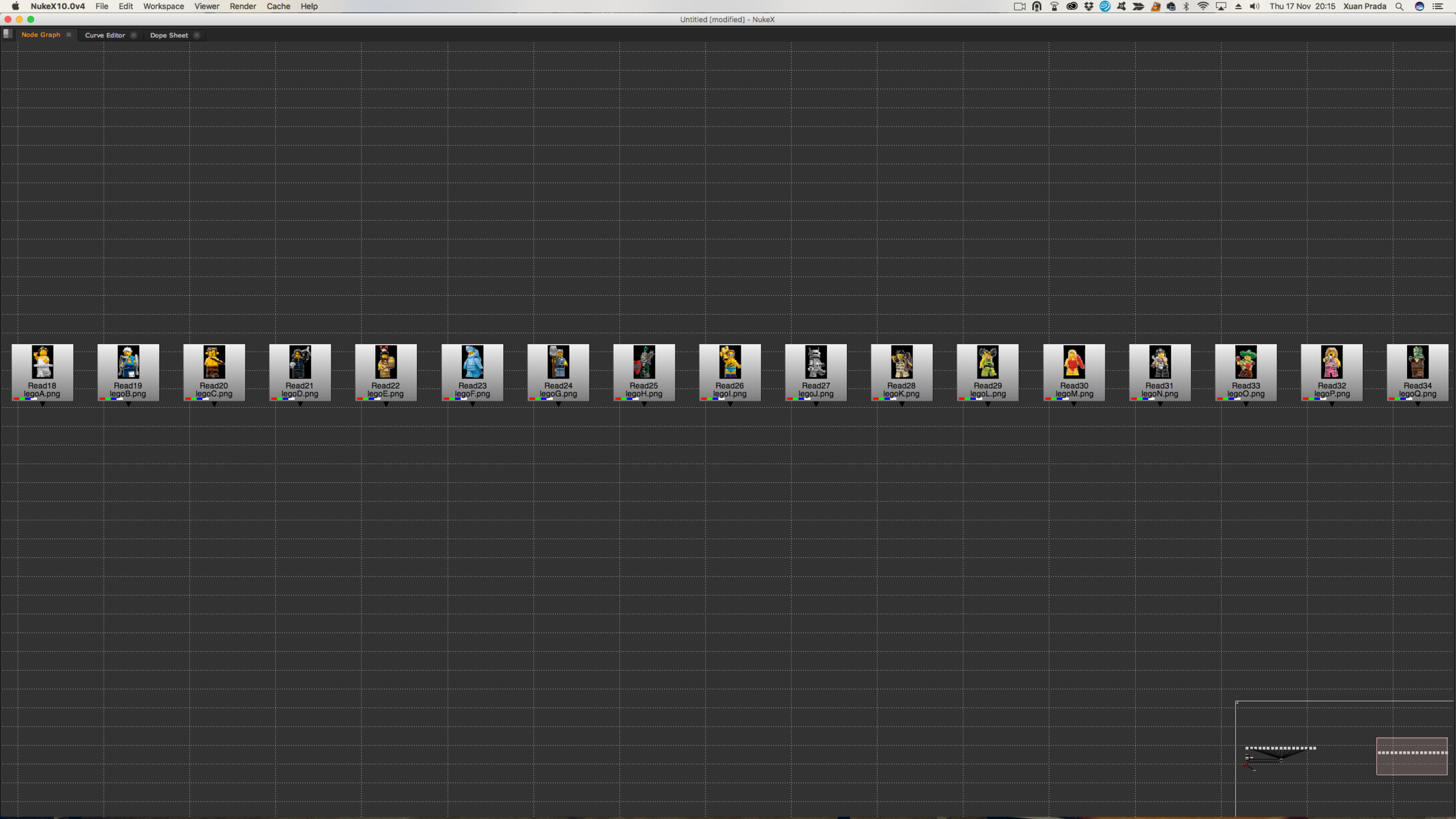Open the Help menu
The image size is (1456, 819).
coord(309,6)
